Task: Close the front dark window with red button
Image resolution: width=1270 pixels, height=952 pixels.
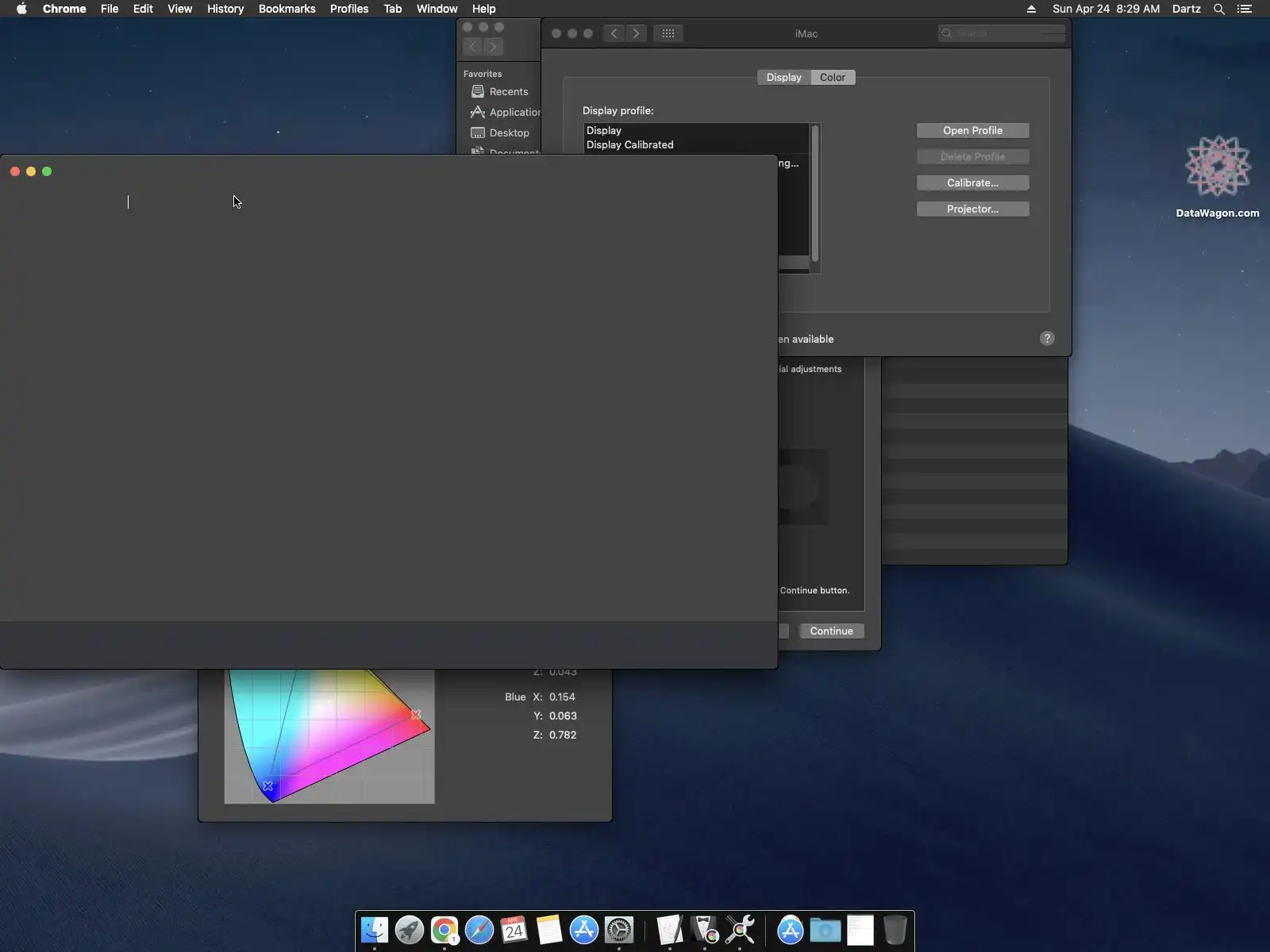Action: pyautogui.click(x=15, y=171)
